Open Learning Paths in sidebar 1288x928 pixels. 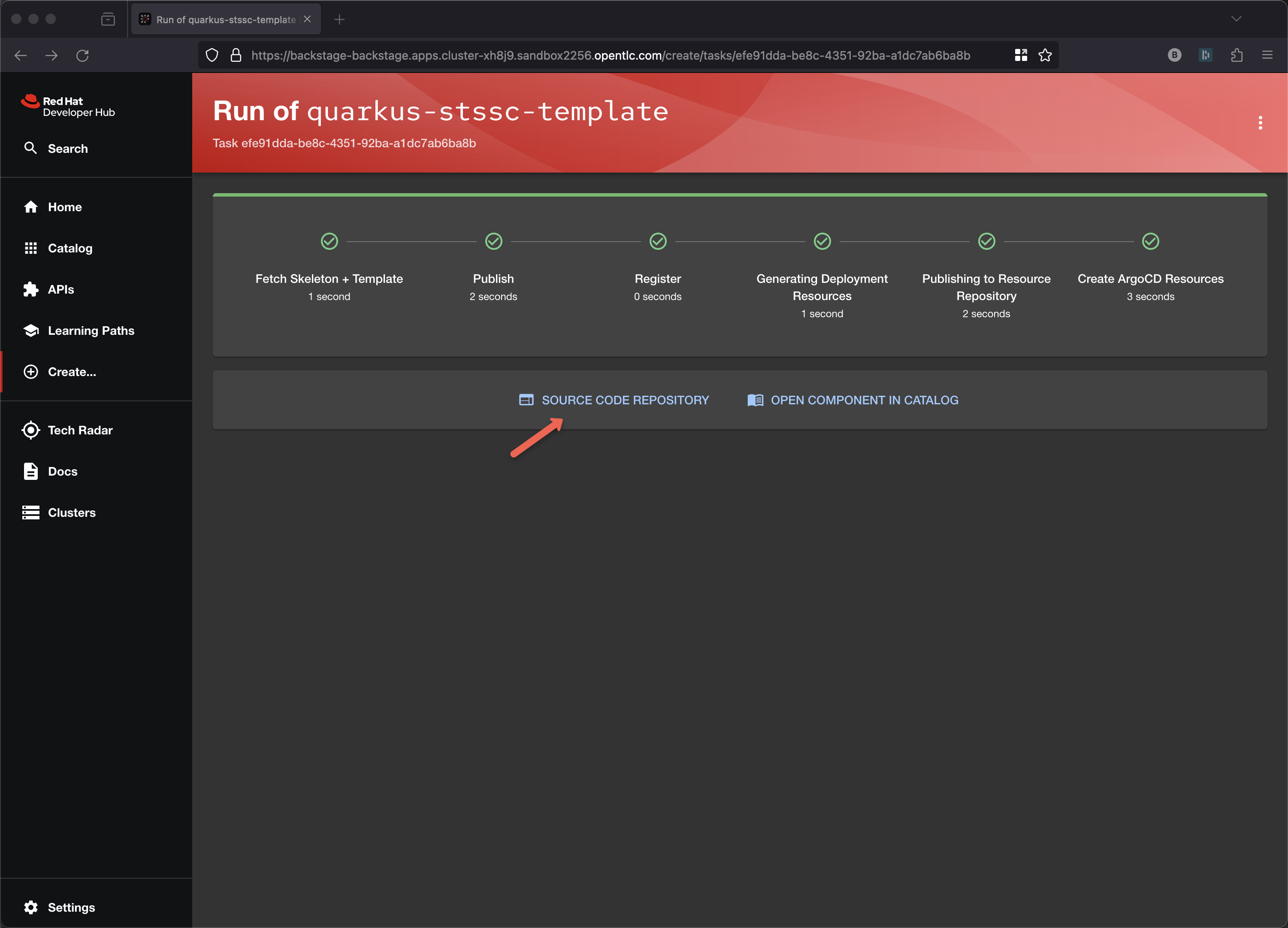click(x=90, y=331)
